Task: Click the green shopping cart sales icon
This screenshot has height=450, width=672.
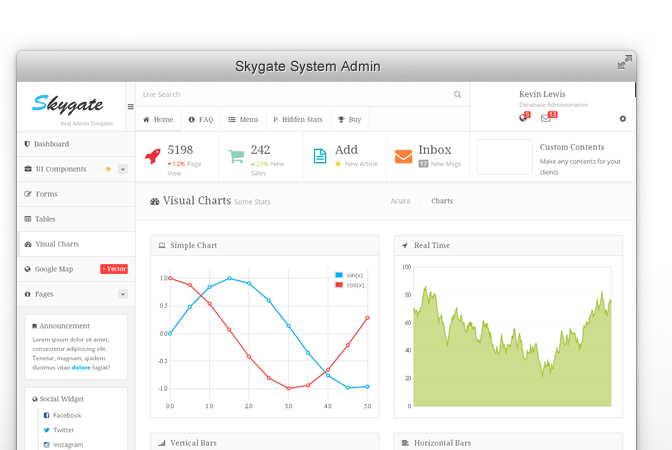Action: point(236,156)
